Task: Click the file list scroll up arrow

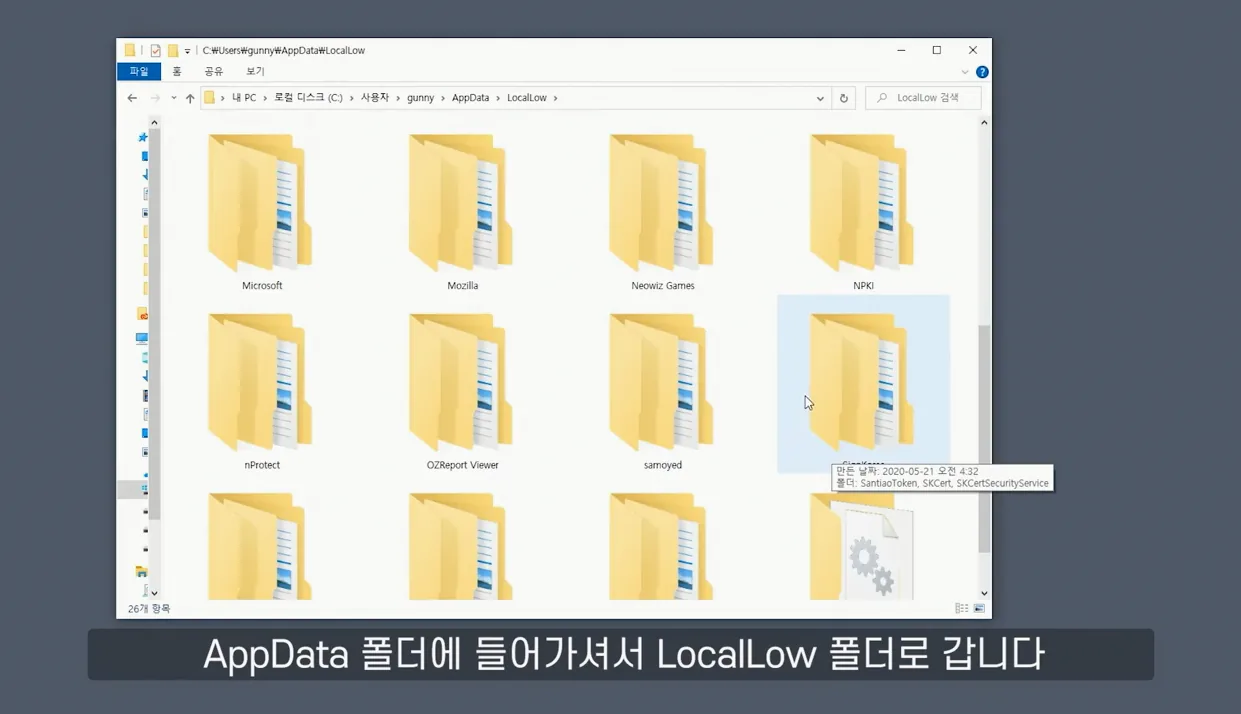Action: pyautogui.click(x=984, y=123)
